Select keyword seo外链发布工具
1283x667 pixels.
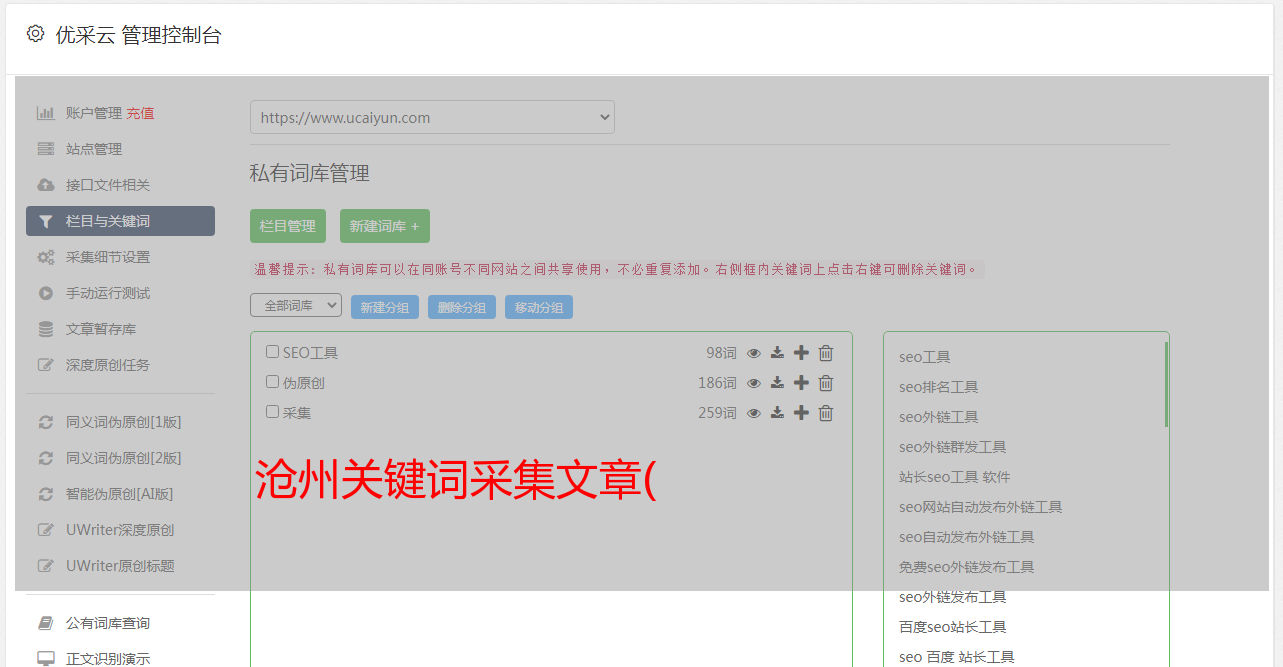point(952,597)
